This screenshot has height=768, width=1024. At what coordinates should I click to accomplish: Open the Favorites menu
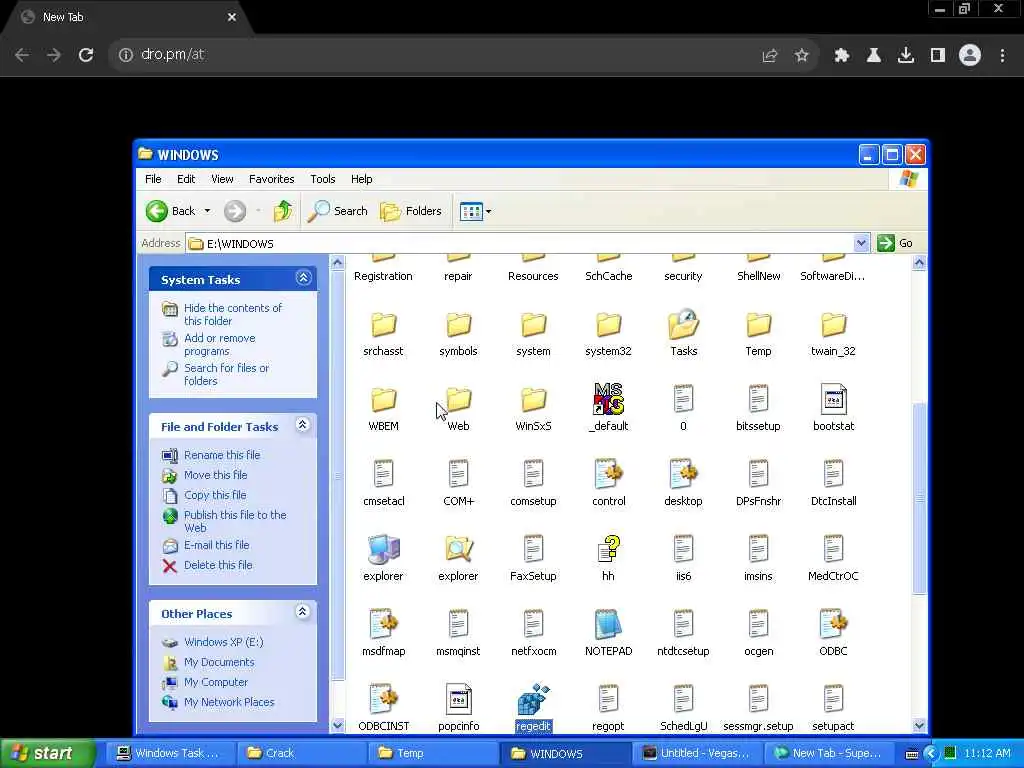[272, 179]
